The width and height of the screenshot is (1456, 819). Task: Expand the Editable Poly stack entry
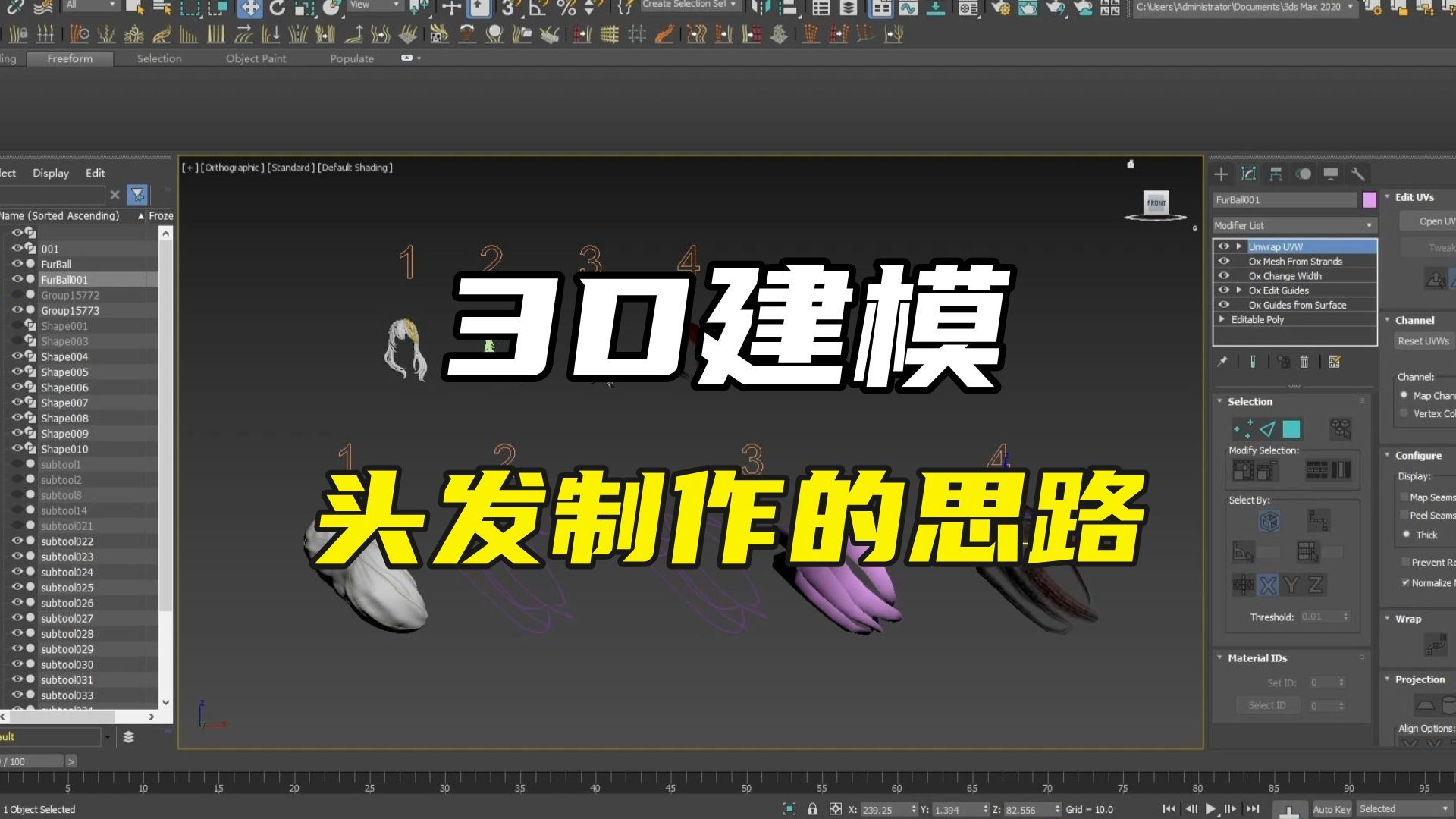1222,319
